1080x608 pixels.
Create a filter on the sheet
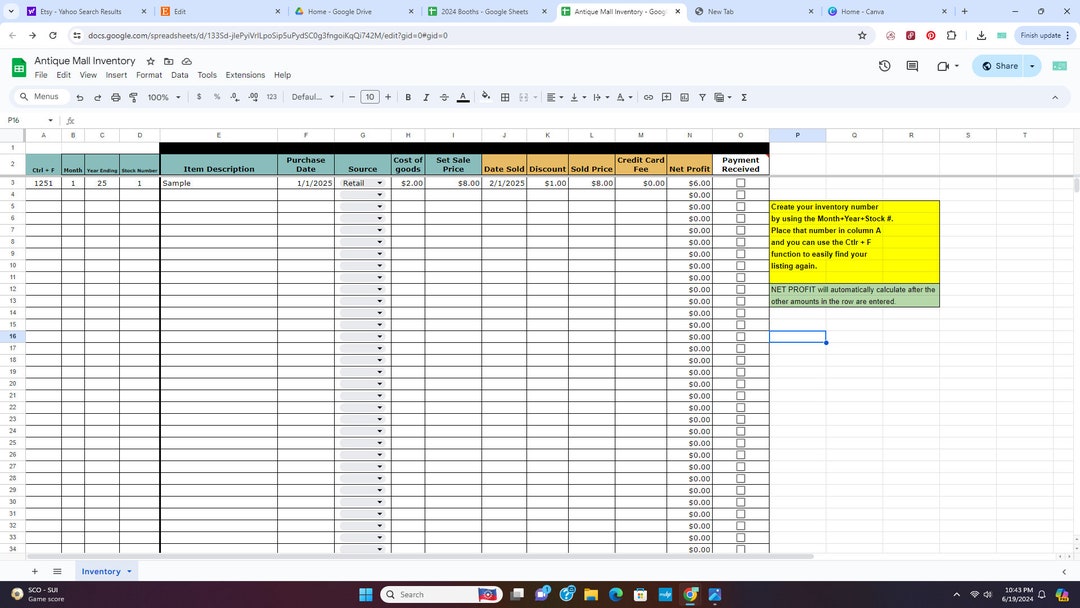[701, 97]
